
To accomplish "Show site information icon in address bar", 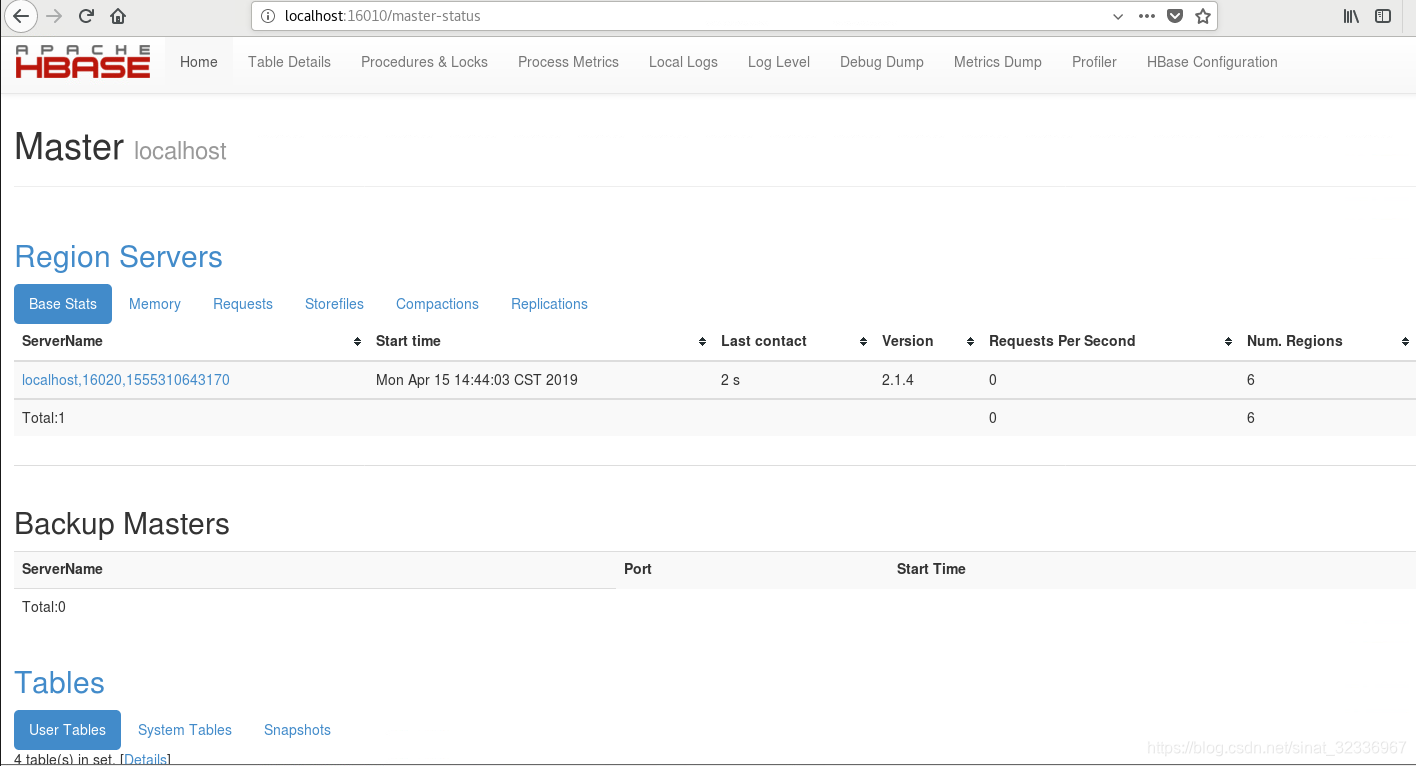I will [x=267, y=16].
